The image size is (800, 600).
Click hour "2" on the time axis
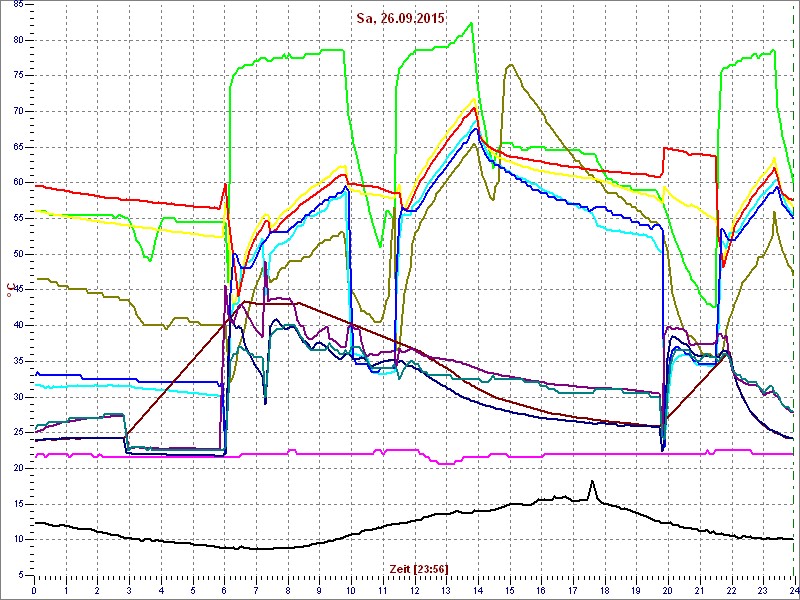(x=97, y=590)
